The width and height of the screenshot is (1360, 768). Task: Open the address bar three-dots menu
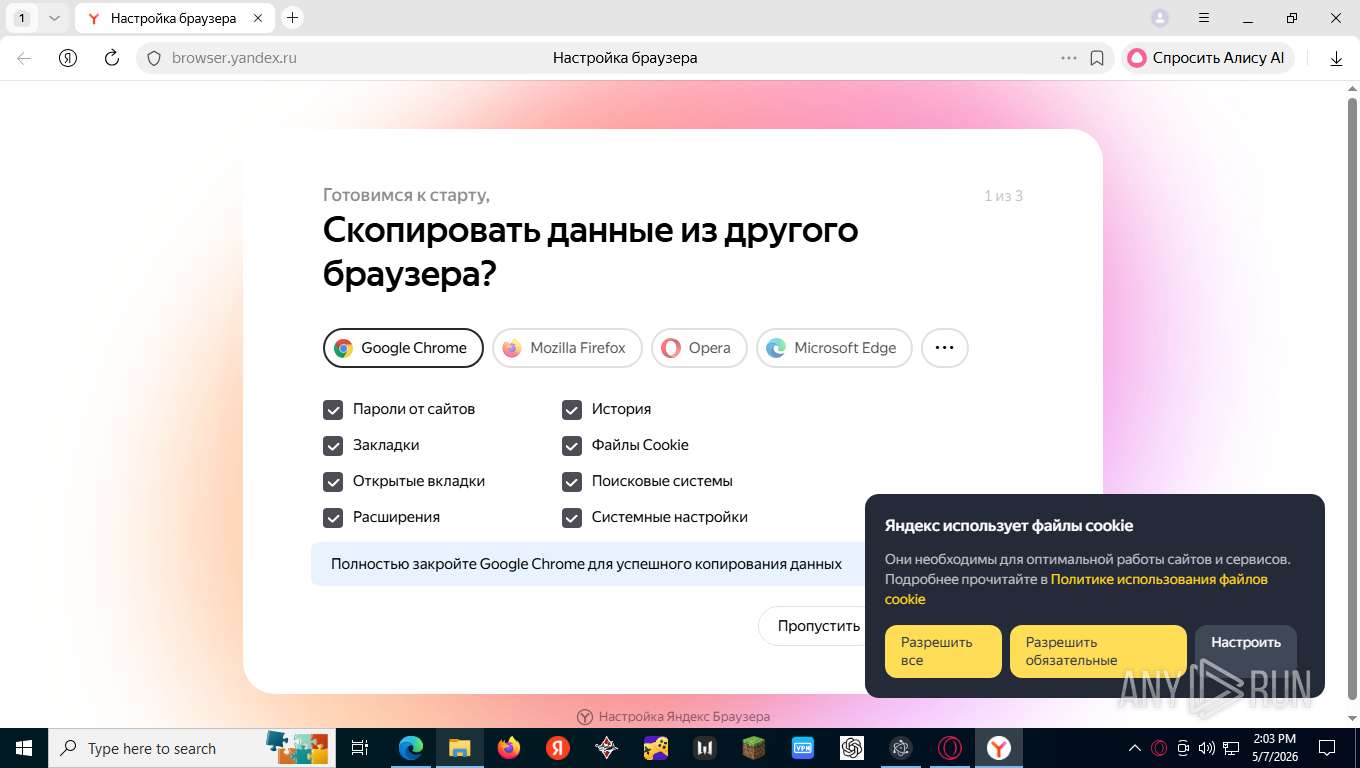coord(1069,58)
